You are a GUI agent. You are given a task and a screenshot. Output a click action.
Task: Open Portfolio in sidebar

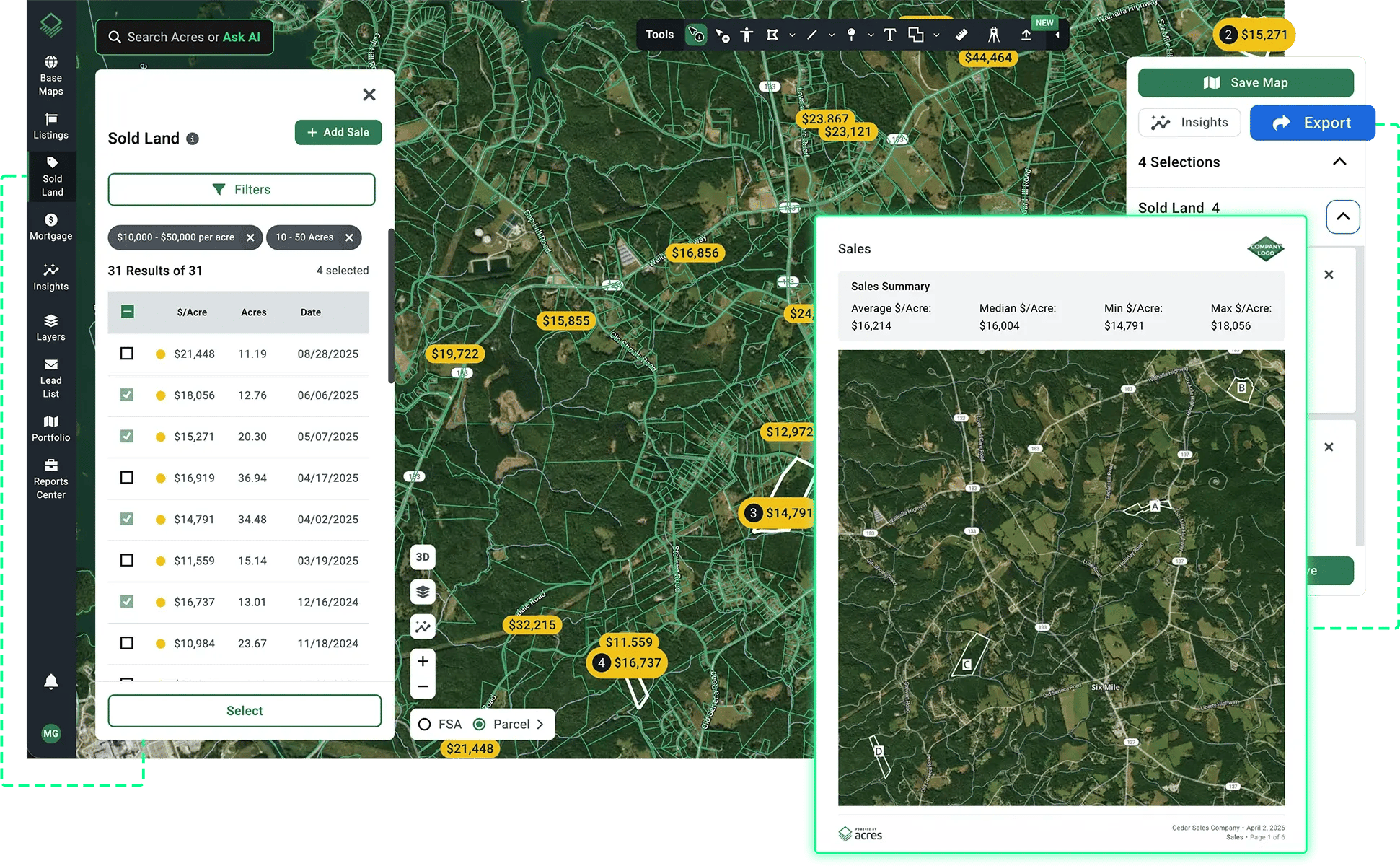[50, 429]
